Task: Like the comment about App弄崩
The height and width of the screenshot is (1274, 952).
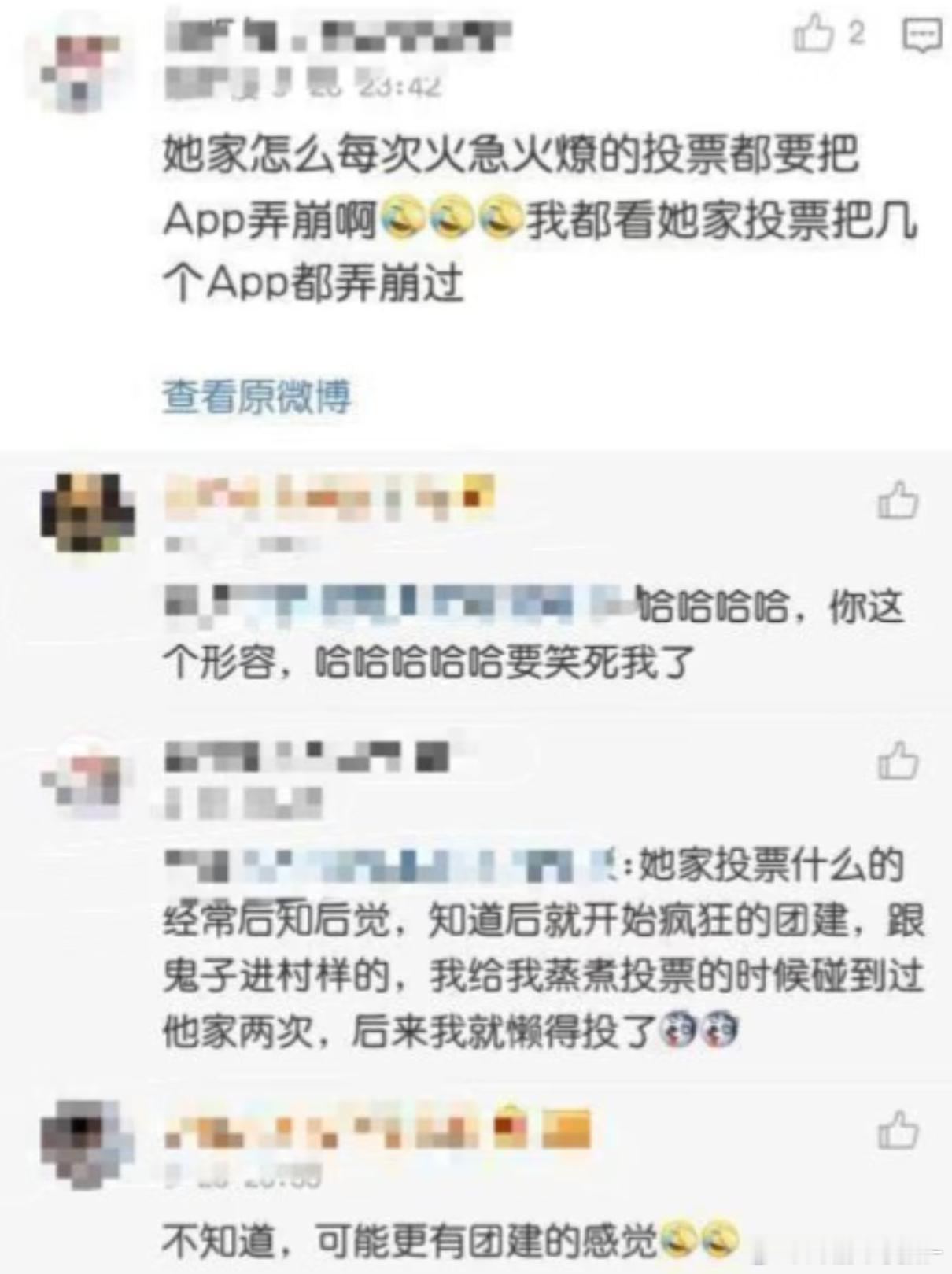Action: point(814,35)
